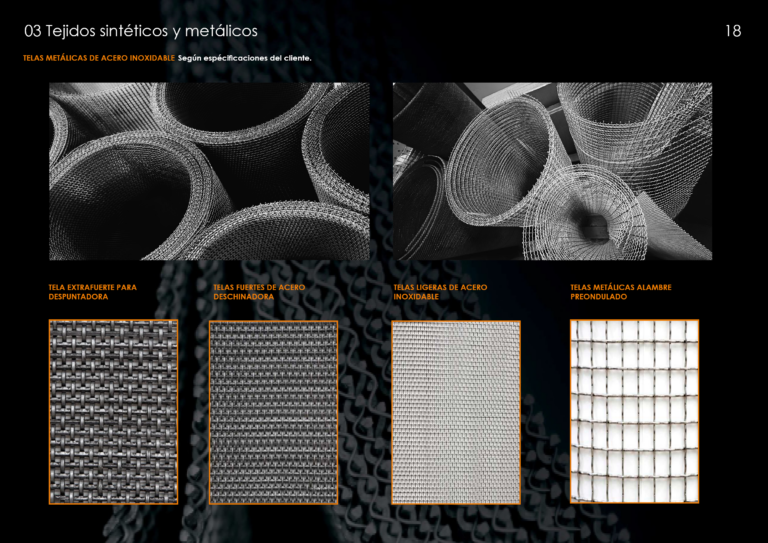Select orange subtitle "TELAS METÁLICAS DE ACERO INOXIDABLE"
The image size is (768, 543).
[x=99, y=58]
